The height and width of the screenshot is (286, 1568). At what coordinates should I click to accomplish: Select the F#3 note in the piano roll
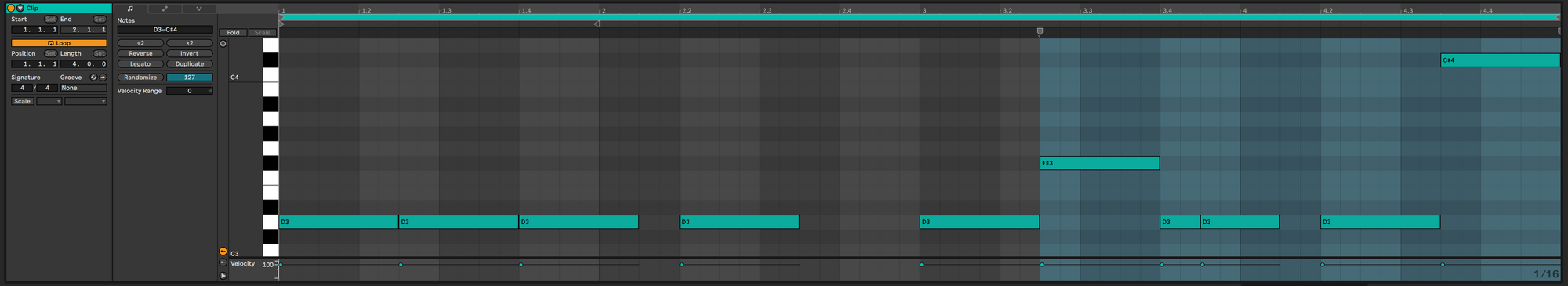point(1099,163)
